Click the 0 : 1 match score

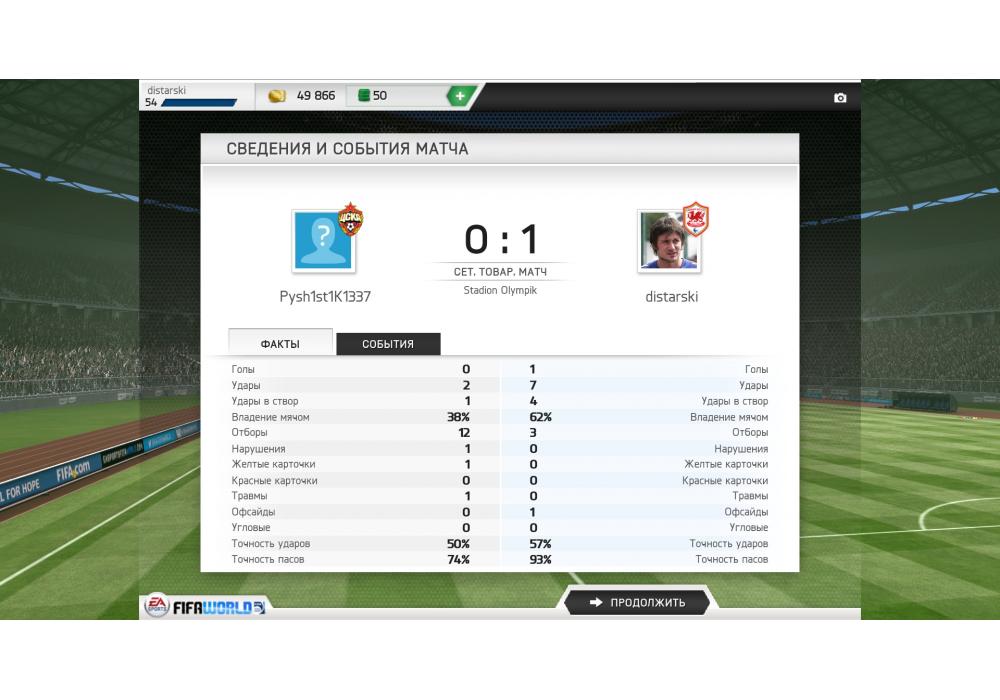501,239
